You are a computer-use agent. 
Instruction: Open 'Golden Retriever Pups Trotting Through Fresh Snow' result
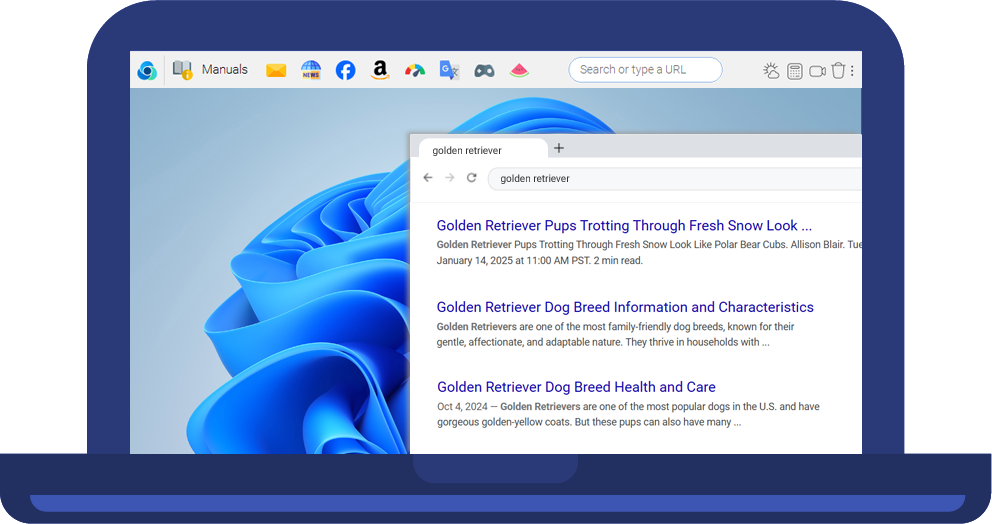click(x=624, y=226)
